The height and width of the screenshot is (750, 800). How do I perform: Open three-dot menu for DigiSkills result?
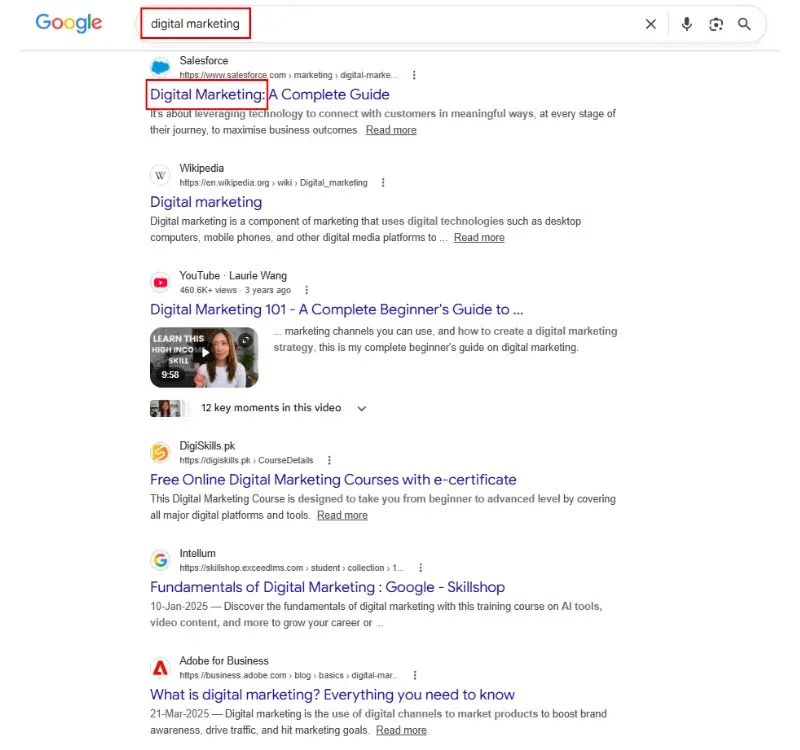(329, 460)
